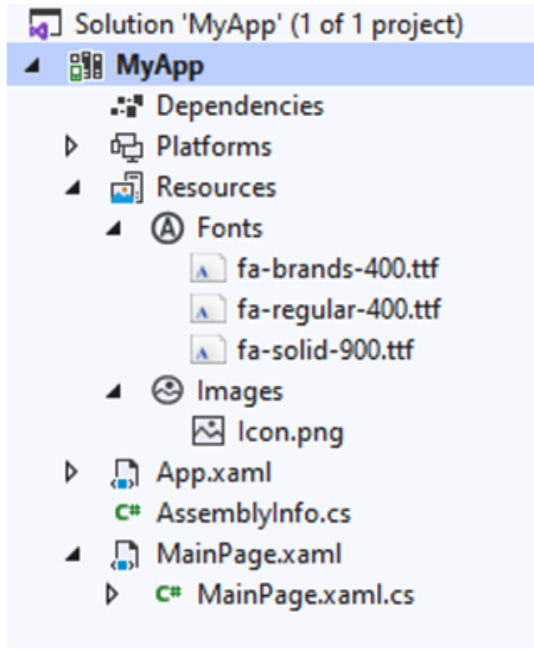Select the MainPage.xaml.cs label
This screenshot has height=652, width=534.
pos(306,595)
